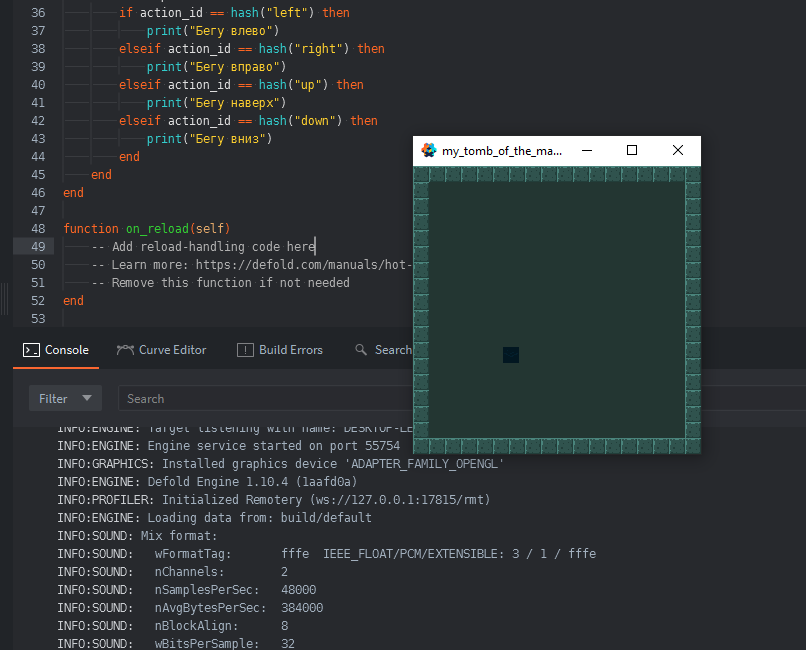Click line number 48 in the gutter
Screen dimensions: 806x650
(38, 229)
